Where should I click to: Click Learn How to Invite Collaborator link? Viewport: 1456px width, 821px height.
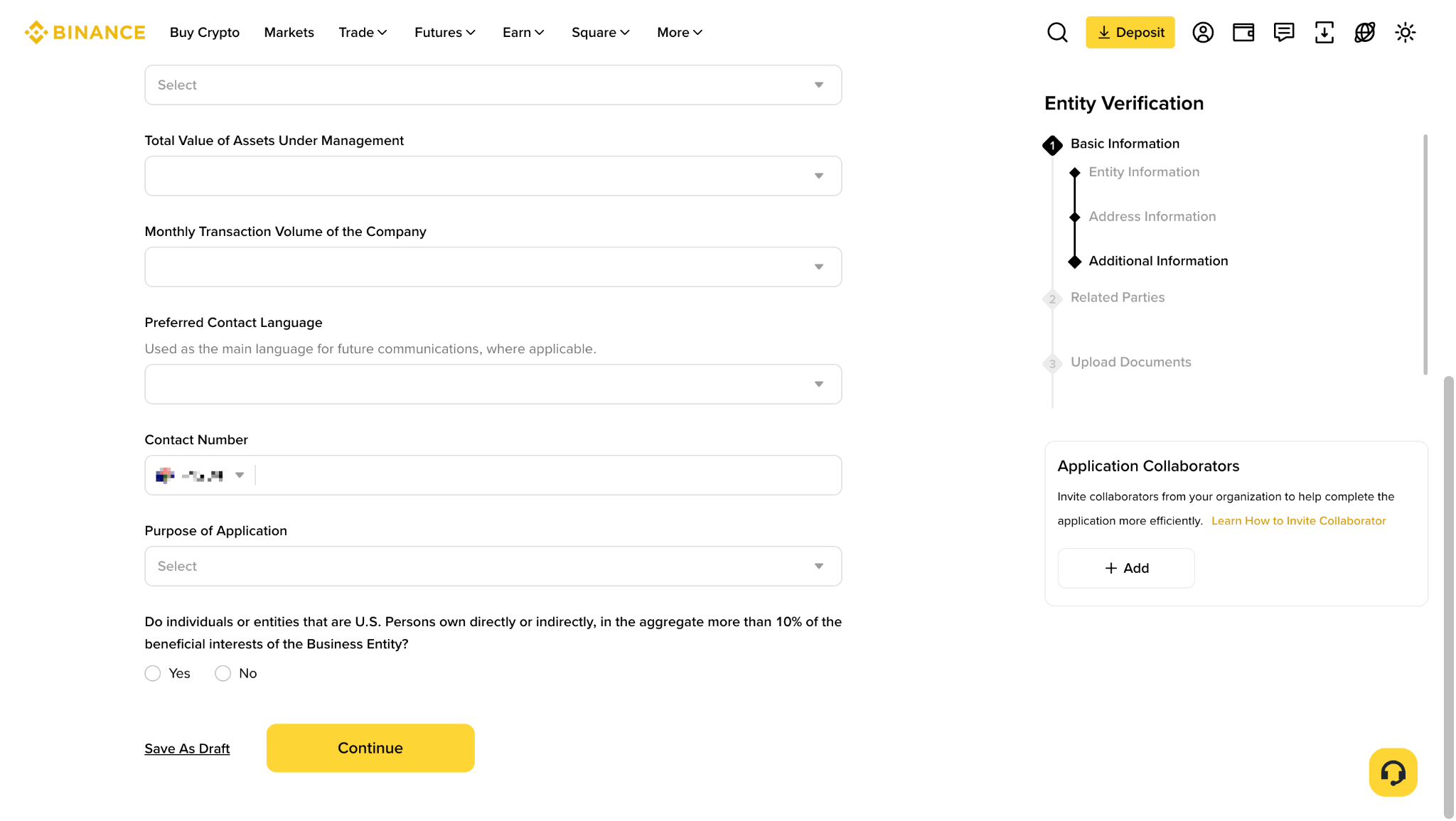point(1298,520)
